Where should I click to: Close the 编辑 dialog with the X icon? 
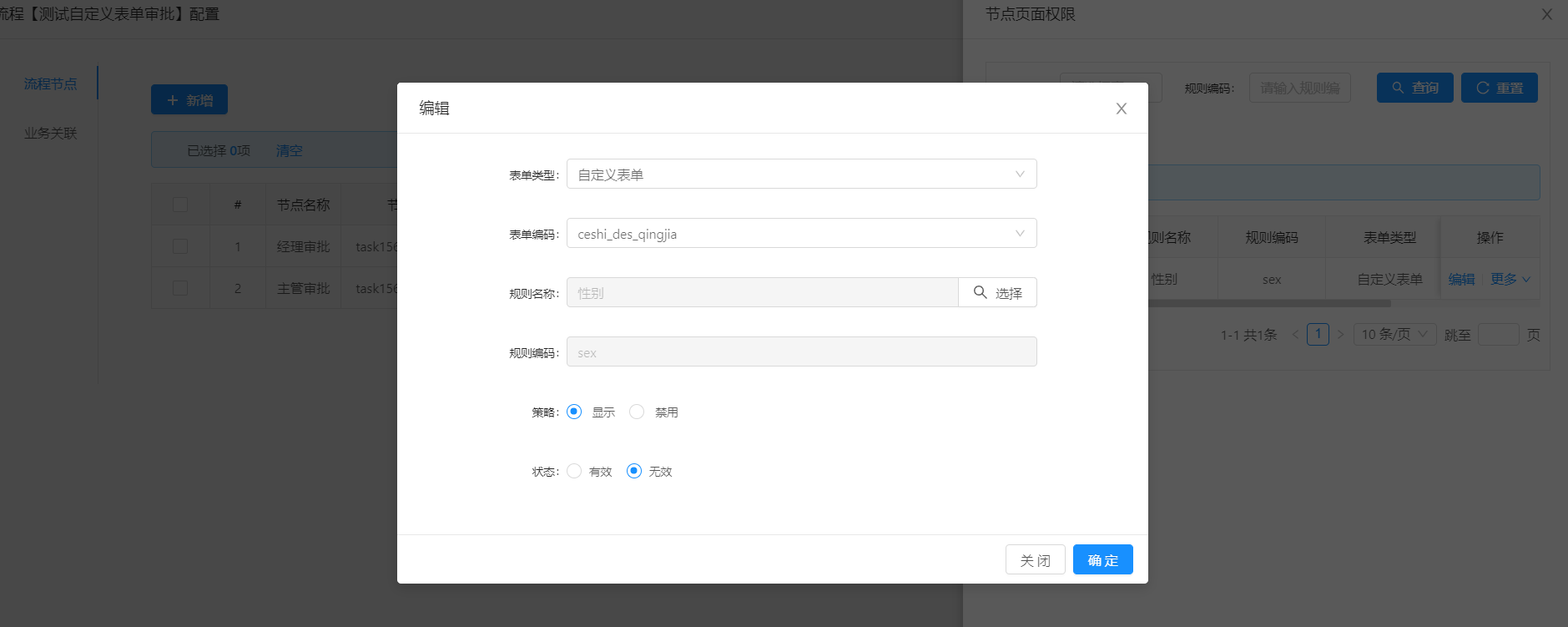pos(1121,109)
